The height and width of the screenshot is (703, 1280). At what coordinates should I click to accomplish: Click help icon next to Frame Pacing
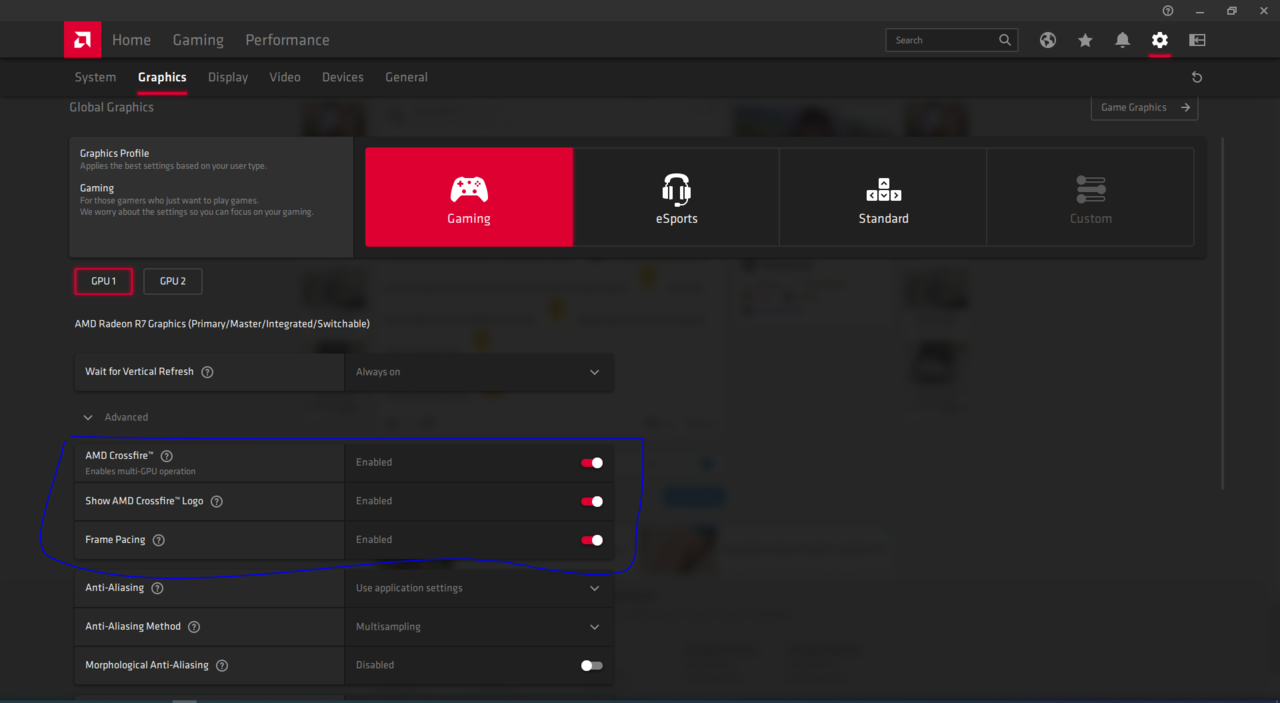(159, 540)
